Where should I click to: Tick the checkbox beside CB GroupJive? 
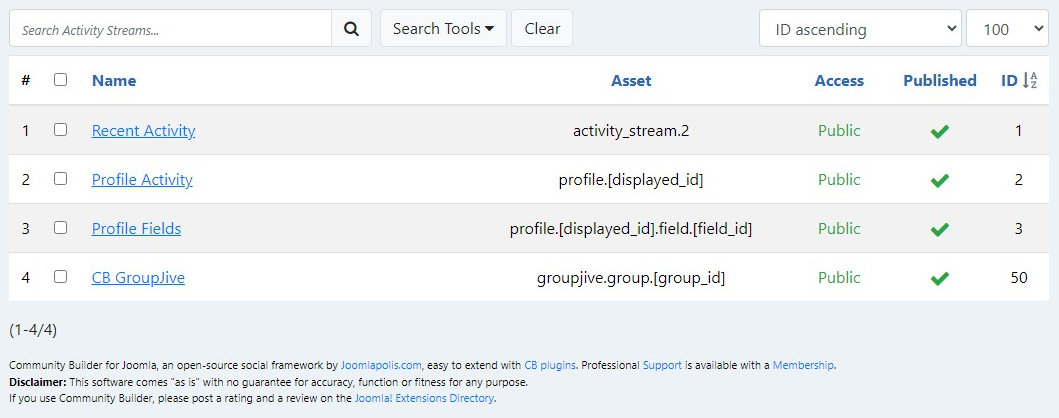click(x=61, y=276)
